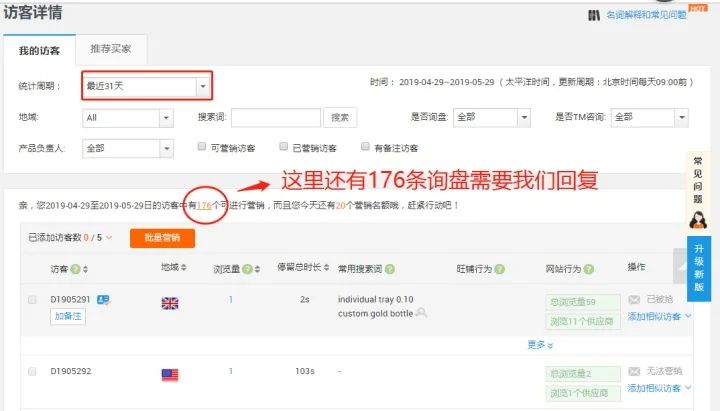Click the 搜索词 input field
The image size is (720, 411).
[x=276, y=118]
